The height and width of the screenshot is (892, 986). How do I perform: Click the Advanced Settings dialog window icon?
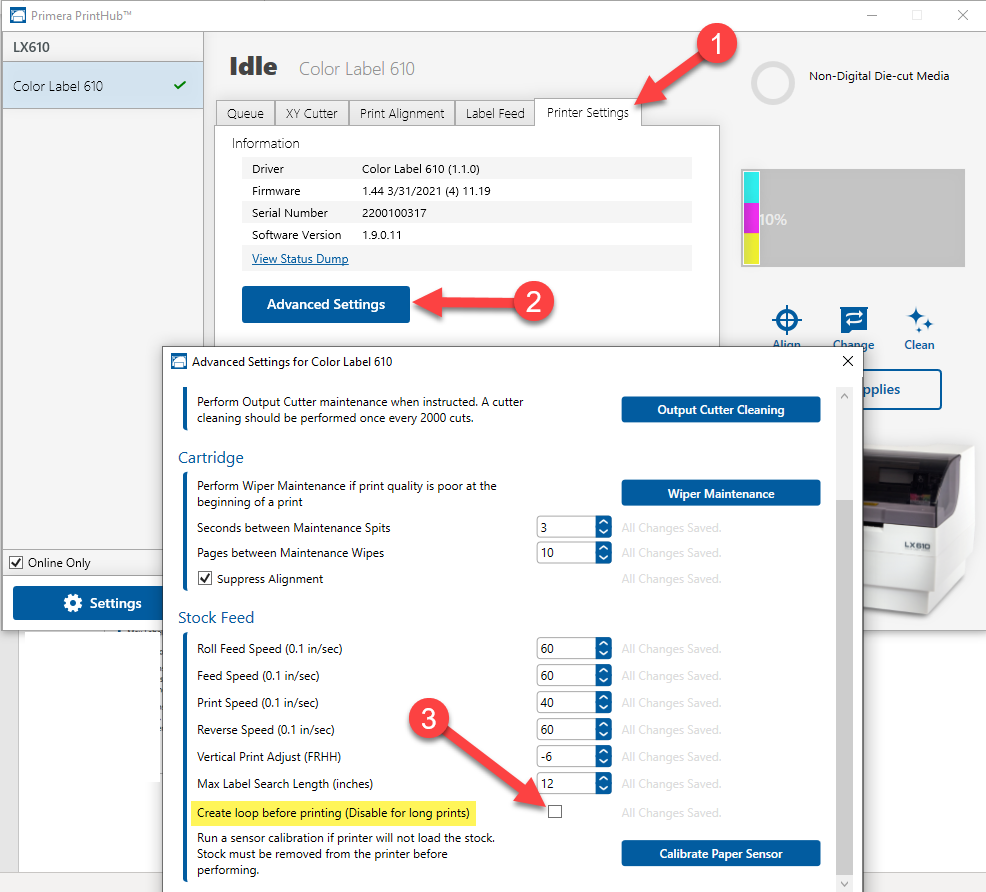[179, 361]
